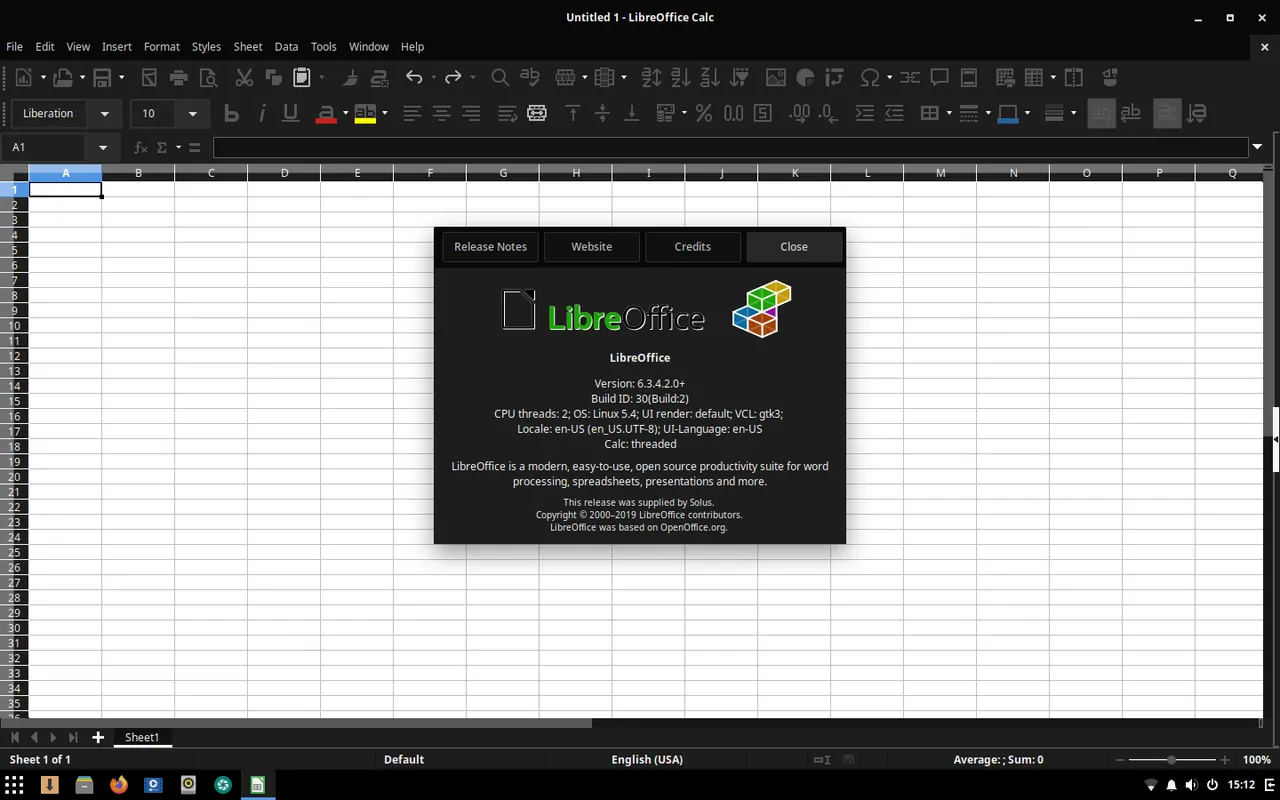This screenshot has height=800, width=1280.
Task: Click the Redo arrow icon
Action: [453, 77]
